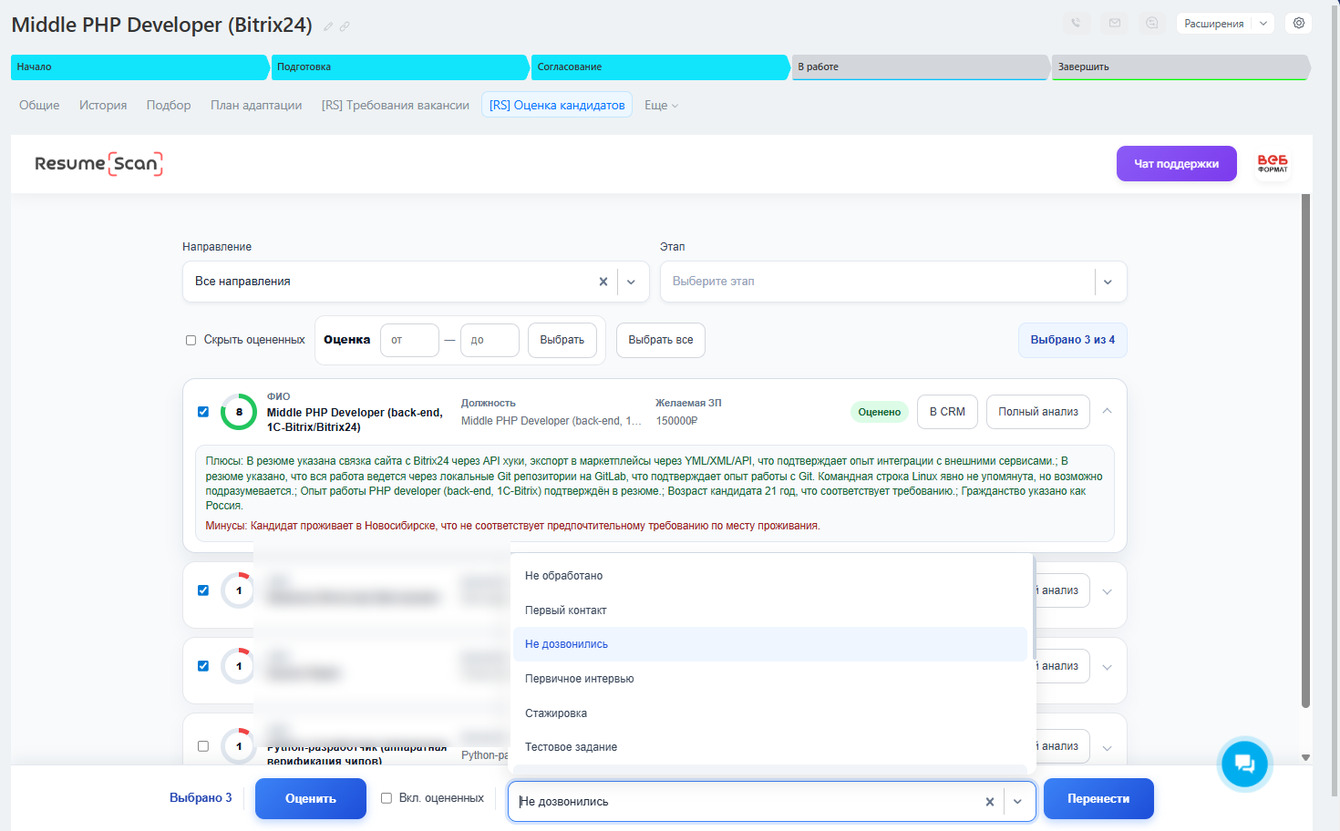Image resolution: width=1340 pixels, height=831 pixels.
Task: Click the desired salary value '150000₽'
Action: (x=676, y=421)
